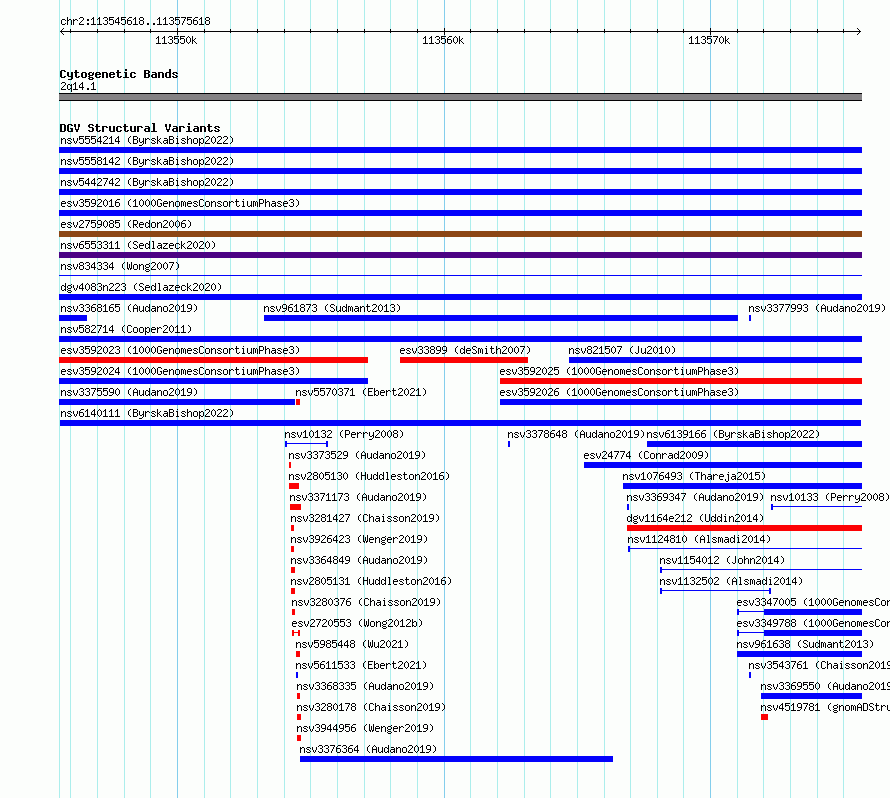Click the nsv3369550 Audano variant label
The image size is (890, 798).
(x=825, y=686)
